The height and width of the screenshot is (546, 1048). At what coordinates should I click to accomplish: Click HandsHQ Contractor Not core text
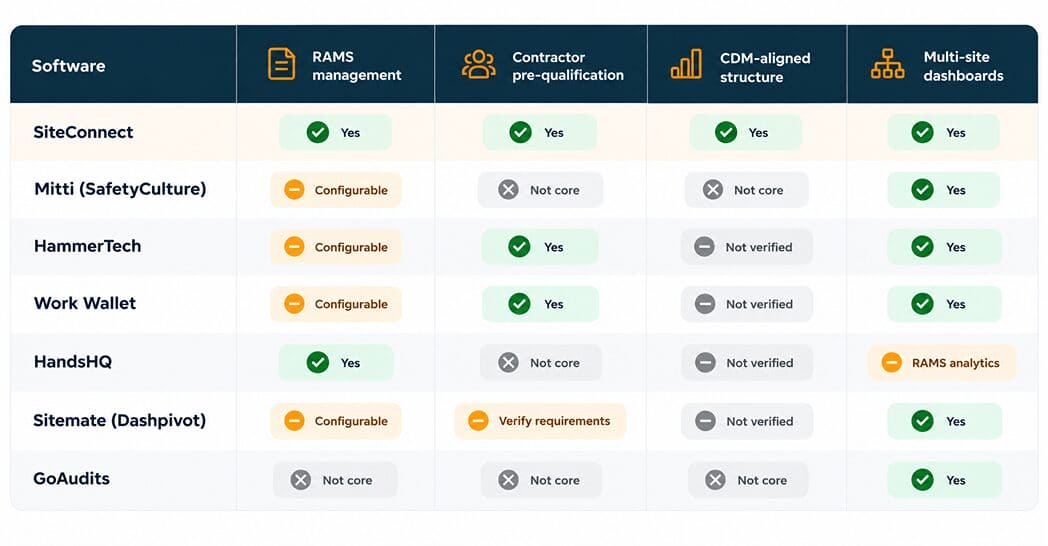pyautogui.click(x=555, y=363)
